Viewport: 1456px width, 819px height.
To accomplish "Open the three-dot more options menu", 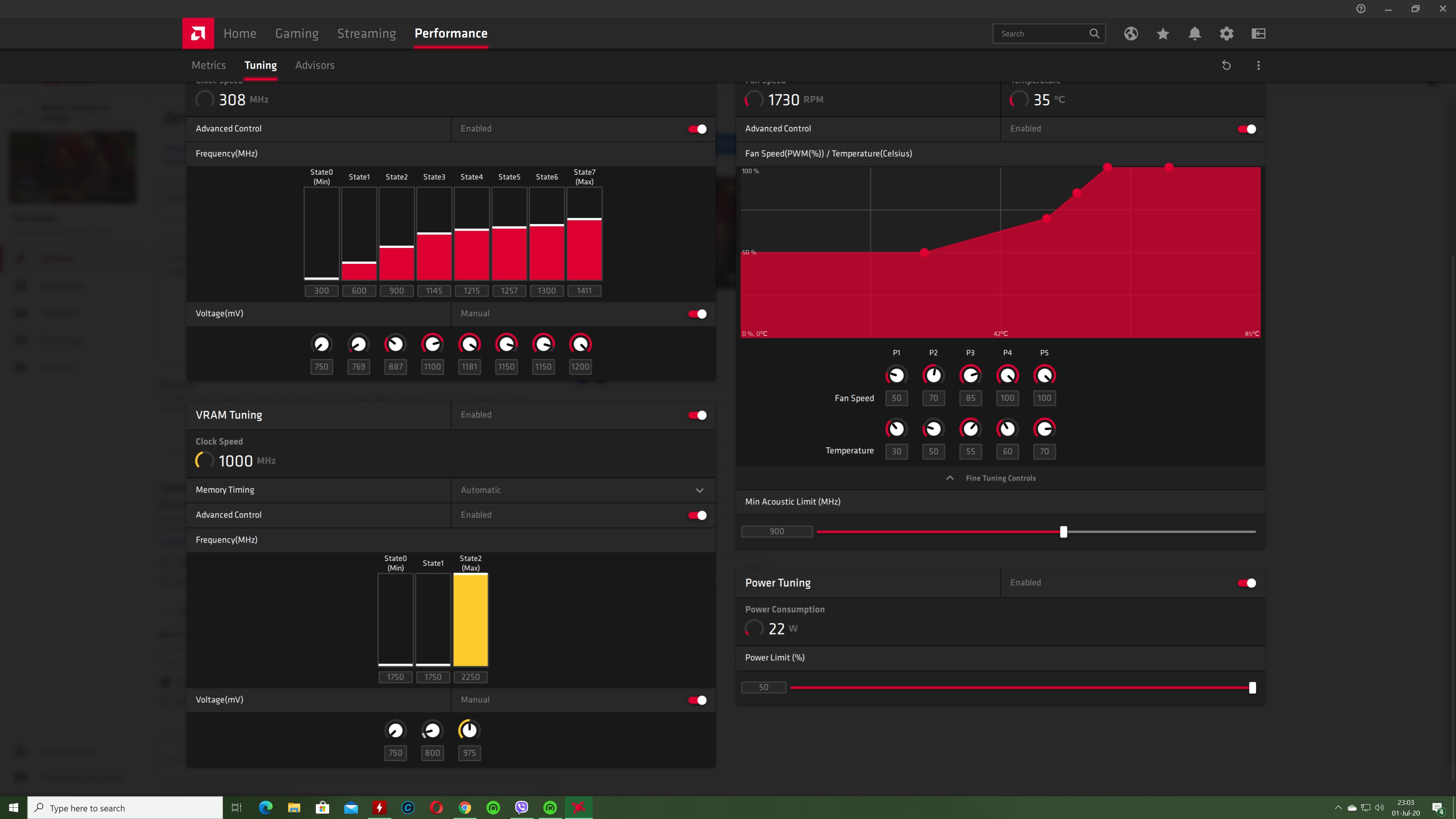I will point(1258,66).
